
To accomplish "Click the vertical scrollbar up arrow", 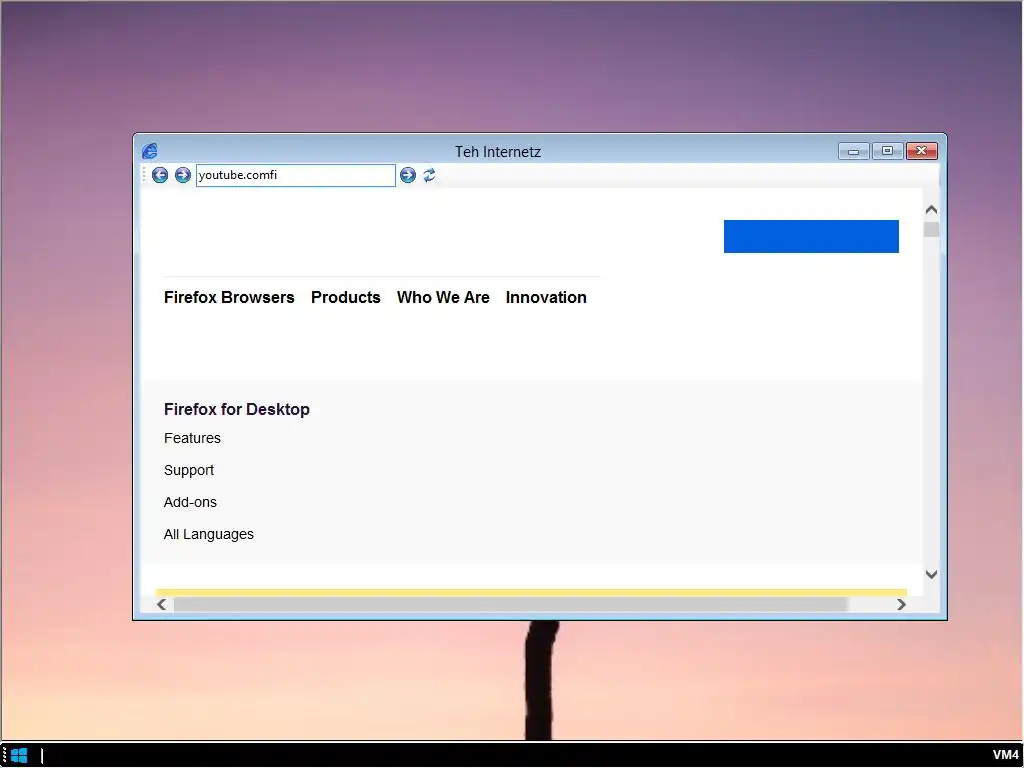I will pyautogui.click(x=931, y=210).
